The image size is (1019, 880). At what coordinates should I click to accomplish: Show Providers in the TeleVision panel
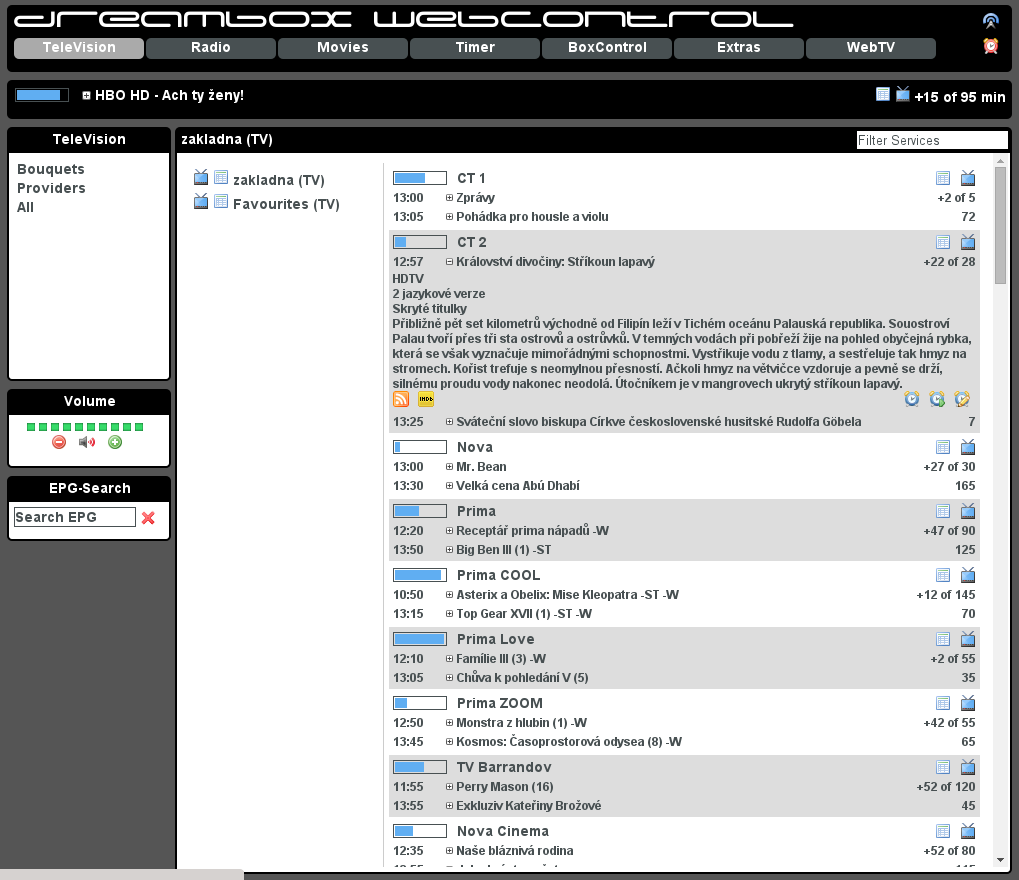coord(51,188)
